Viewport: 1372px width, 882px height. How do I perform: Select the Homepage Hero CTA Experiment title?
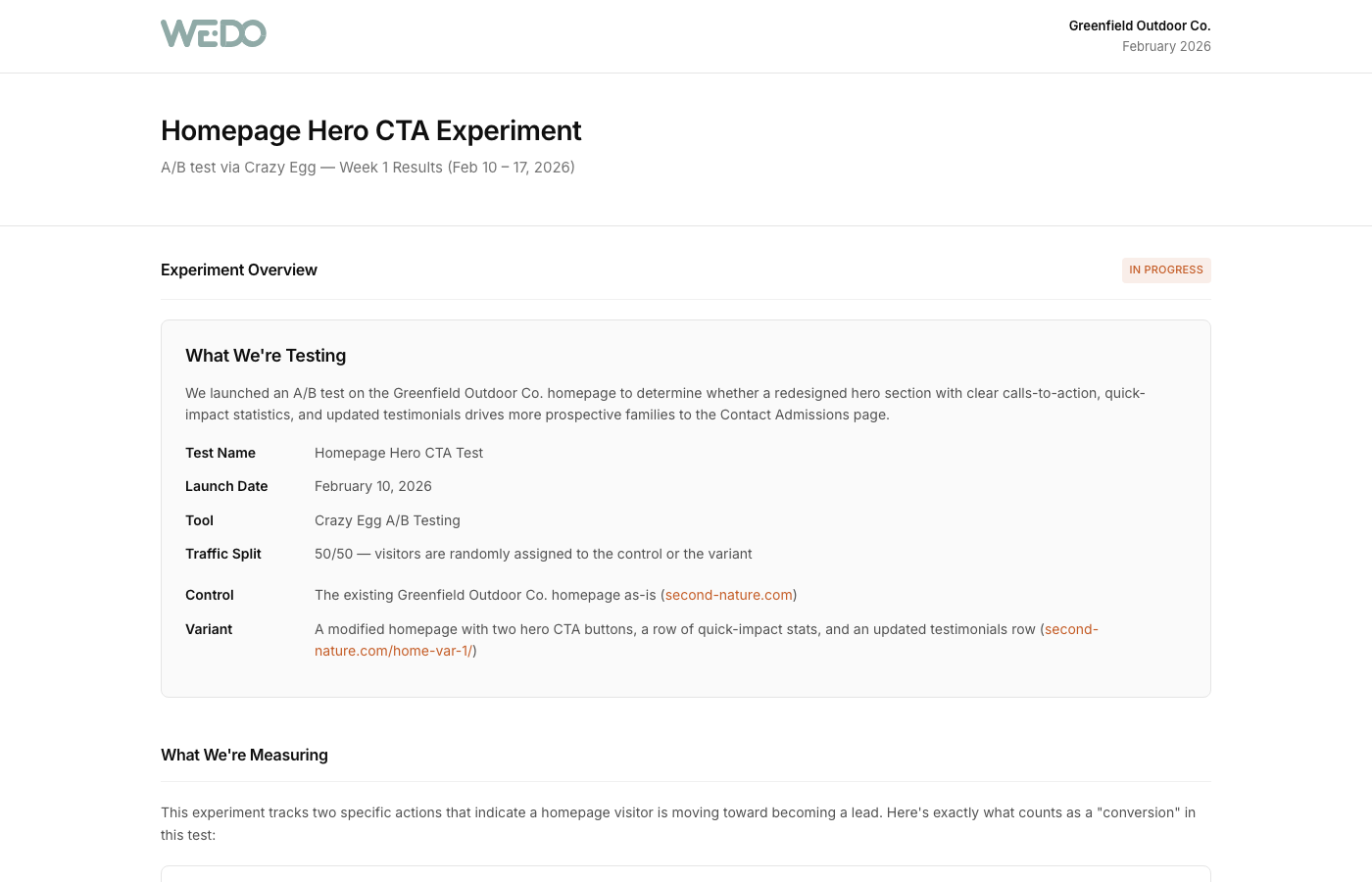[x=370, y=130]
